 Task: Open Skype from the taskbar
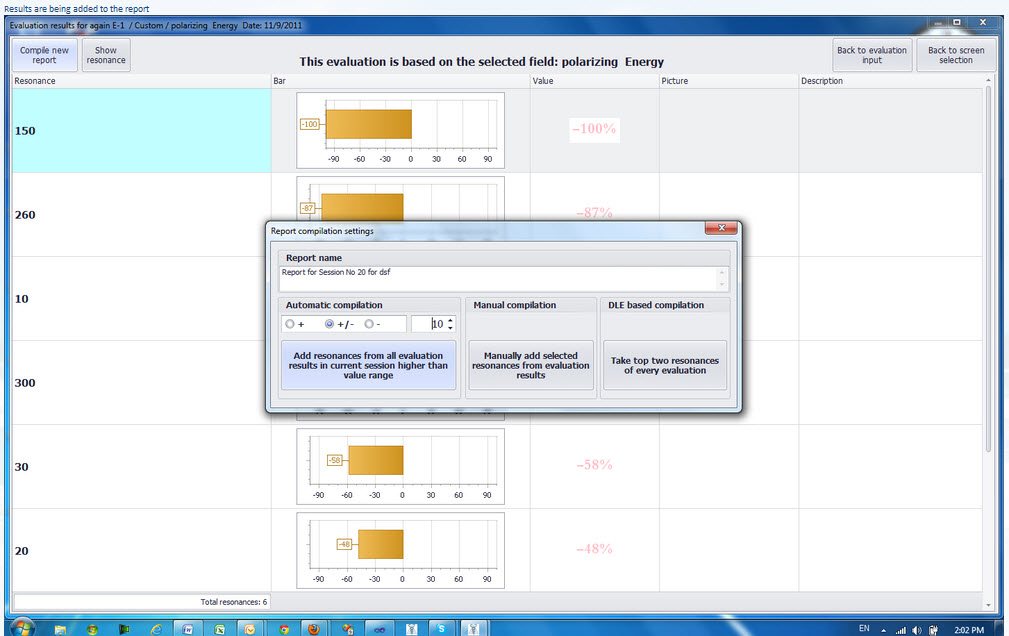[442, 629]
